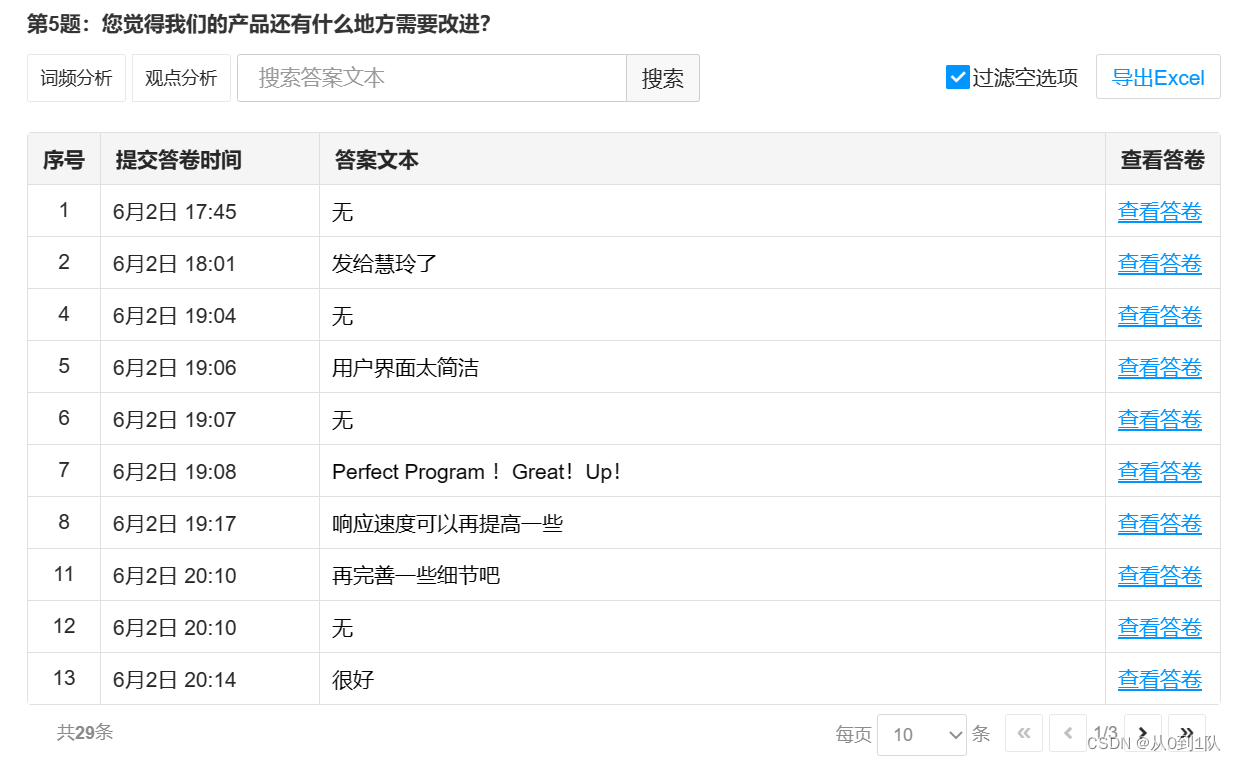Open 查看答卷 link for row 1
The height and width of the screenshot is (761, 1236).
[1160, 212]
